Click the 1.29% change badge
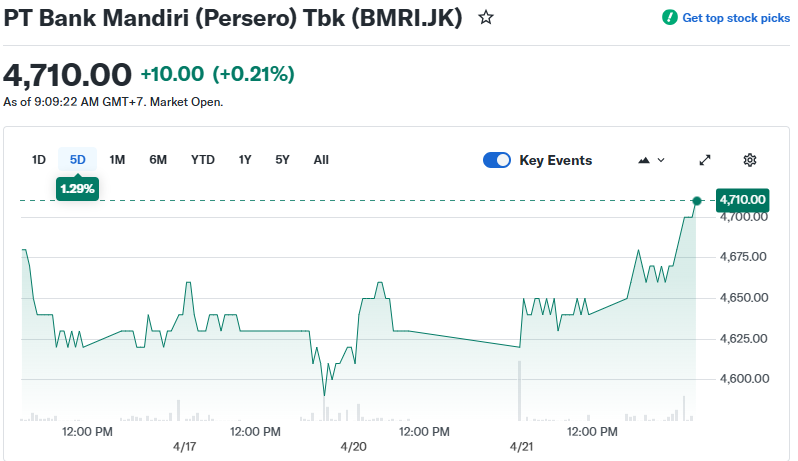The image size is (798, 461). (77, 188)
